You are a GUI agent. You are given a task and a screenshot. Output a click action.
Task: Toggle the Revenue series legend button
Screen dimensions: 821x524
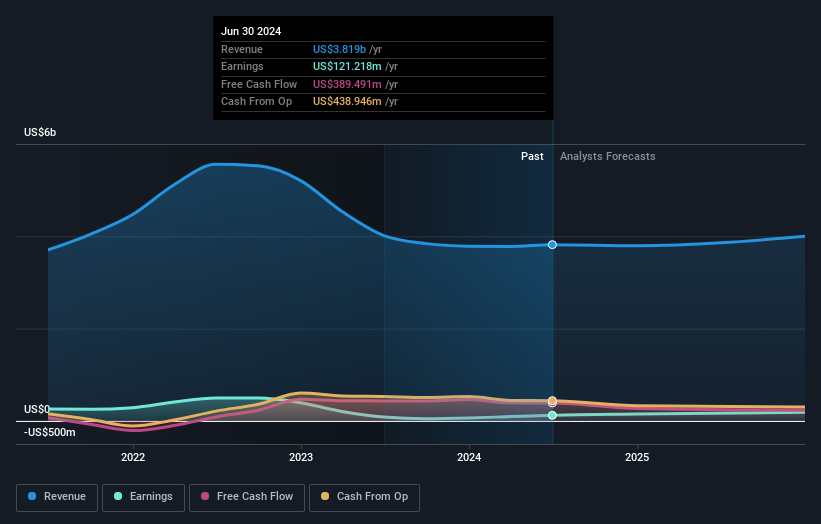coord(57,497)
